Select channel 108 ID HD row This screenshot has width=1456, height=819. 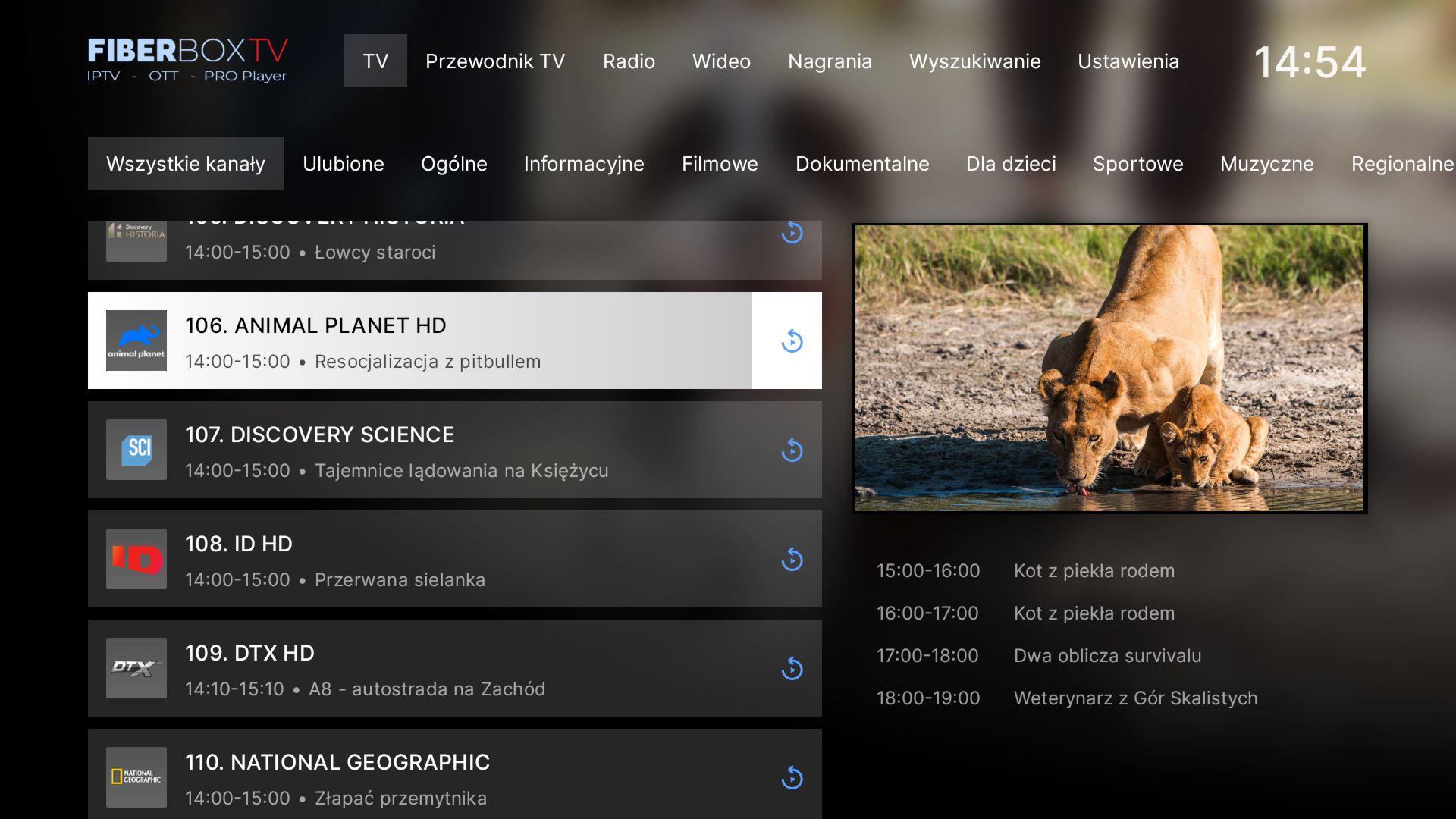(x=455, y=559)
